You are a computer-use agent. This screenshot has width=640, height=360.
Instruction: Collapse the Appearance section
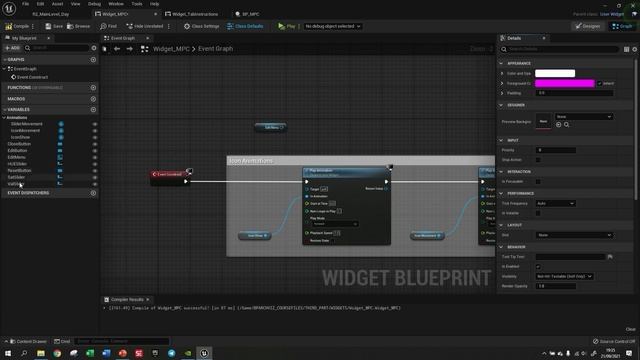click(x=501, y=64)
